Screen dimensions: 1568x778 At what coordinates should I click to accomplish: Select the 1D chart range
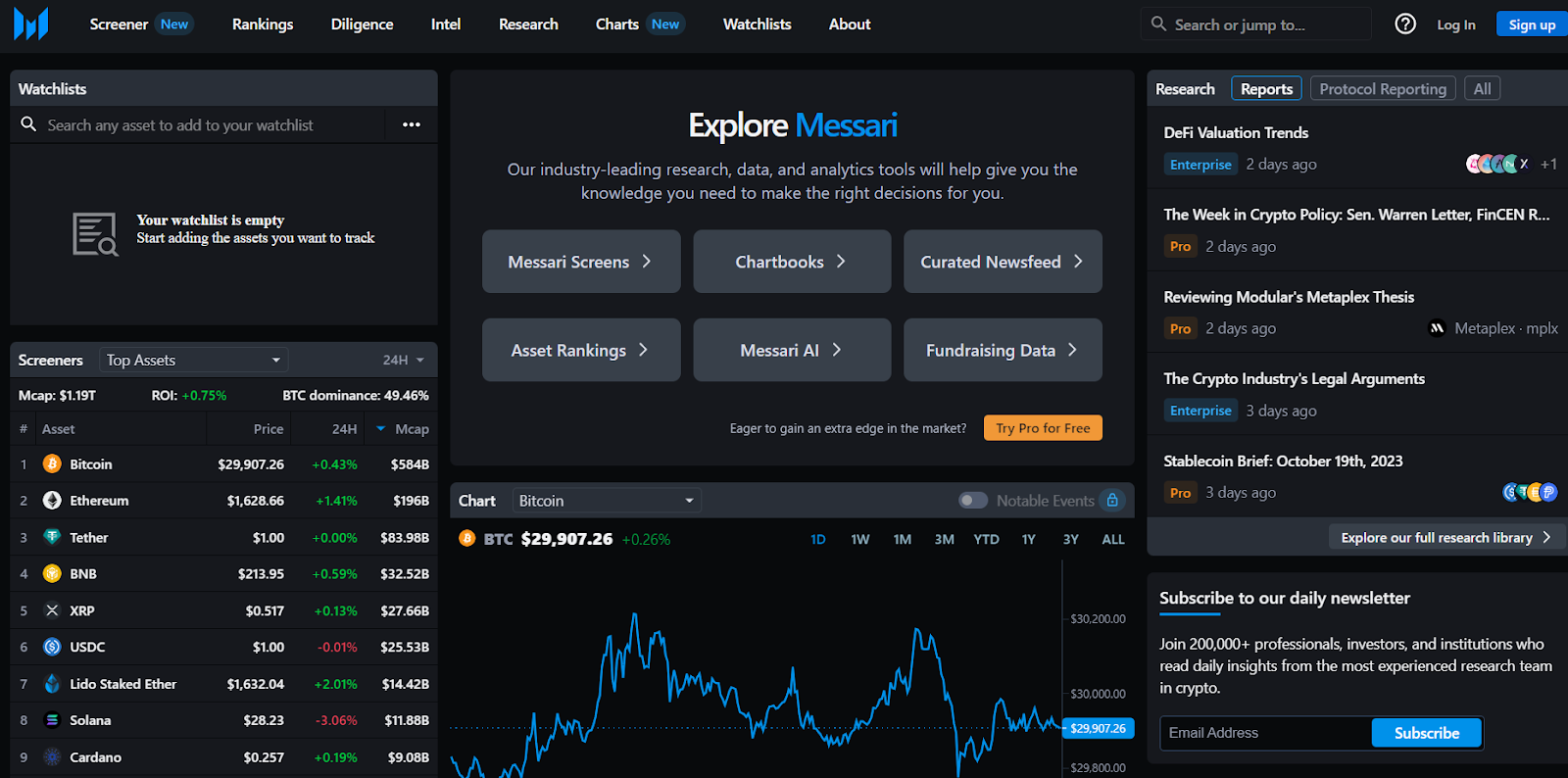point(818,539)
